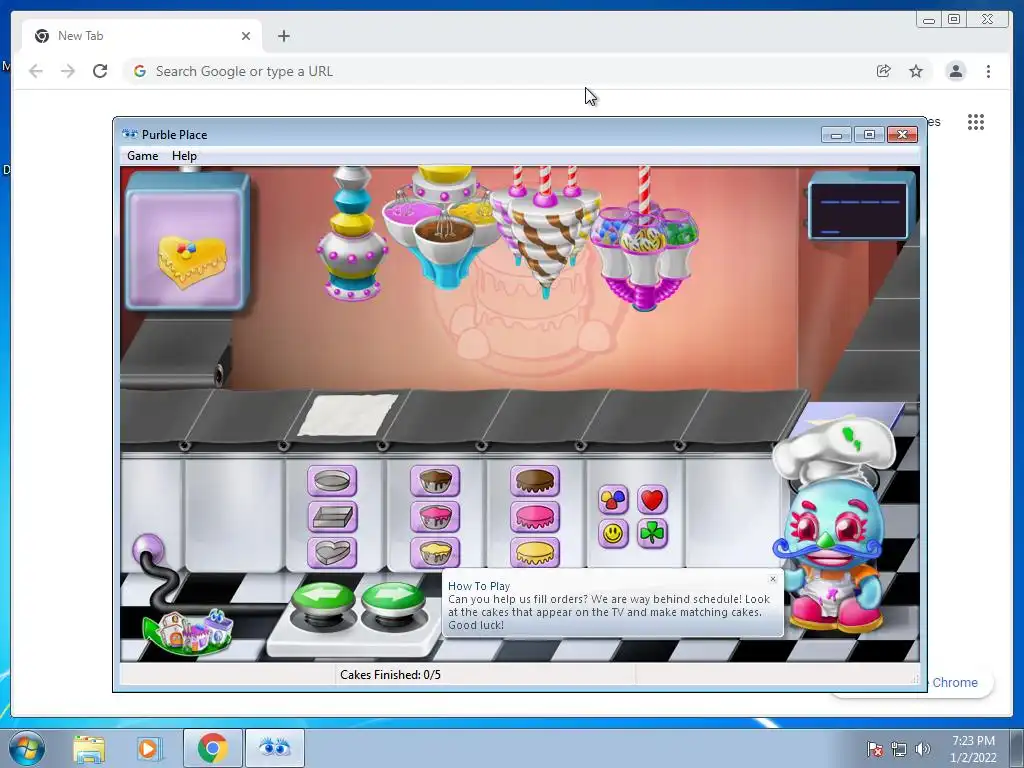This screenshot has width=1024, height=768.
Task: Open the Windows Start menu
Action: 27,748
